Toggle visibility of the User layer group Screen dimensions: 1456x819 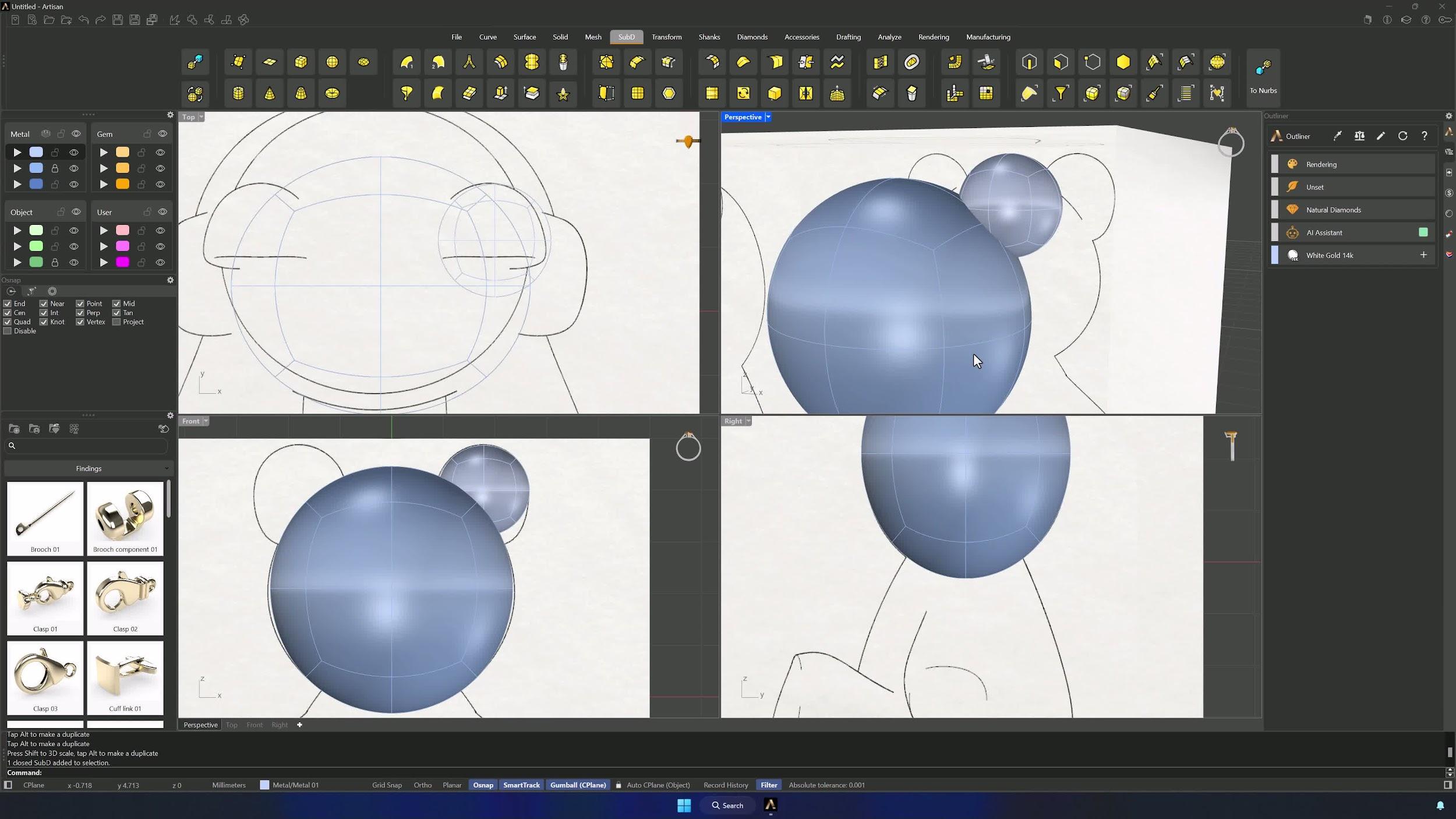coord(162,211)
